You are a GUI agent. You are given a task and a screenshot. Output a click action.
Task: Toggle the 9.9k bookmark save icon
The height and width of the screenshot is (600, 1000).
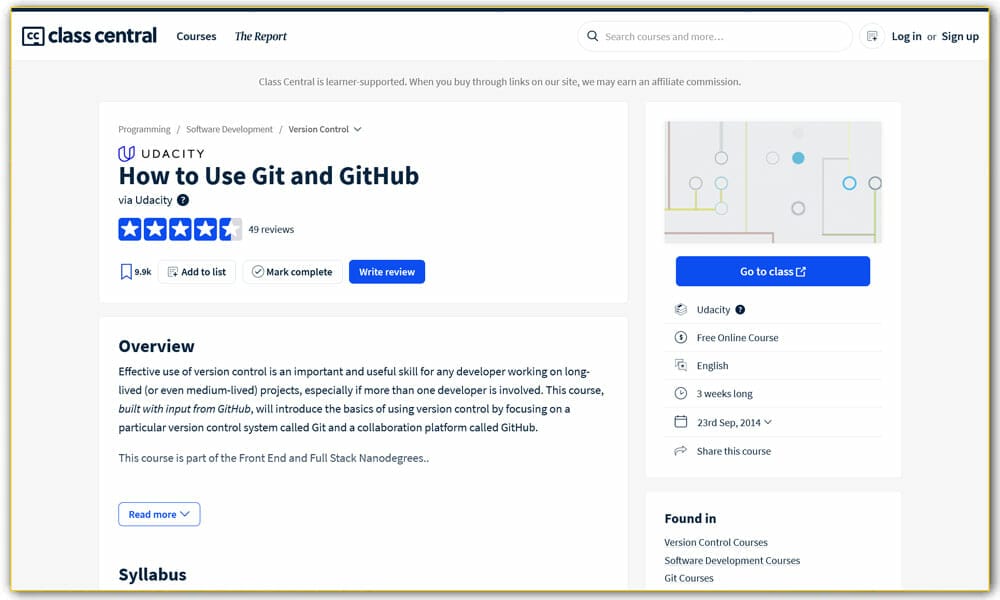coord(127,271)
